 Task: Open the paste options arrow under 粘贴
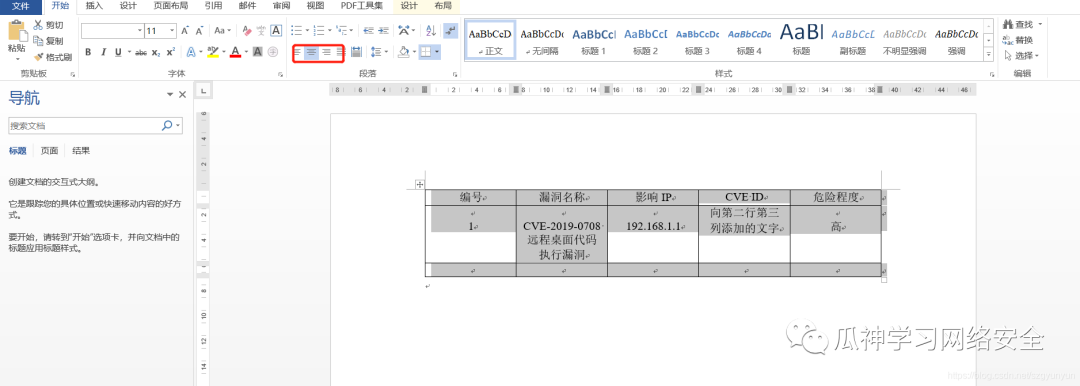pyautogui.click(x=17, y=59)
